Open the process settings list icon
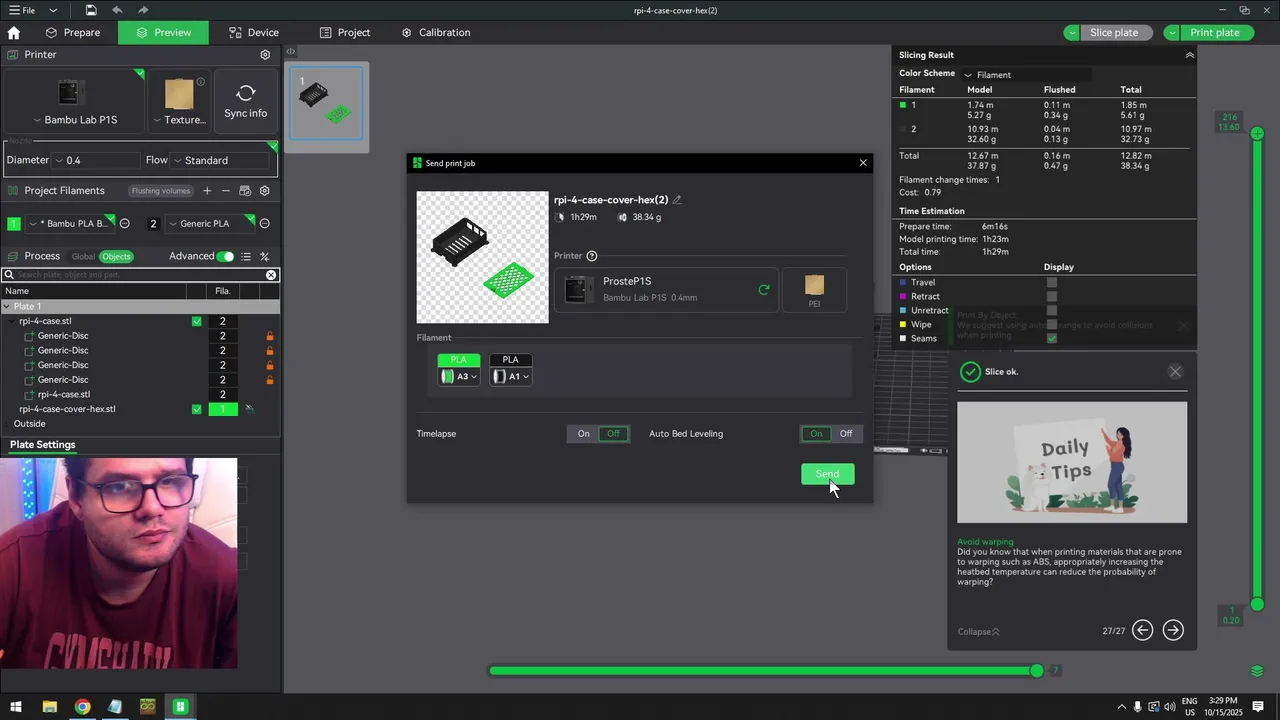The width and height of the screenshot is (1280, 720). point(246,257)
